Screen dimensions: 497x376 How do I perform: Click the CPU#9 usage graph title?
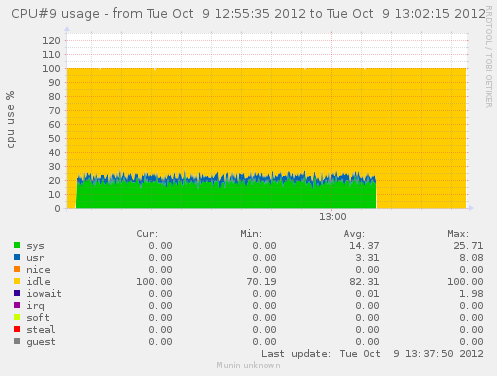[248, 14]
